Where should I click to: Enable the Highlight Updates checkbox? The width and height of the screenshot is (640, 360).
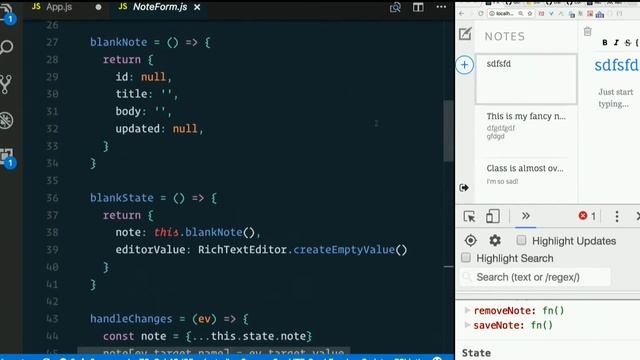coord(521,240)
